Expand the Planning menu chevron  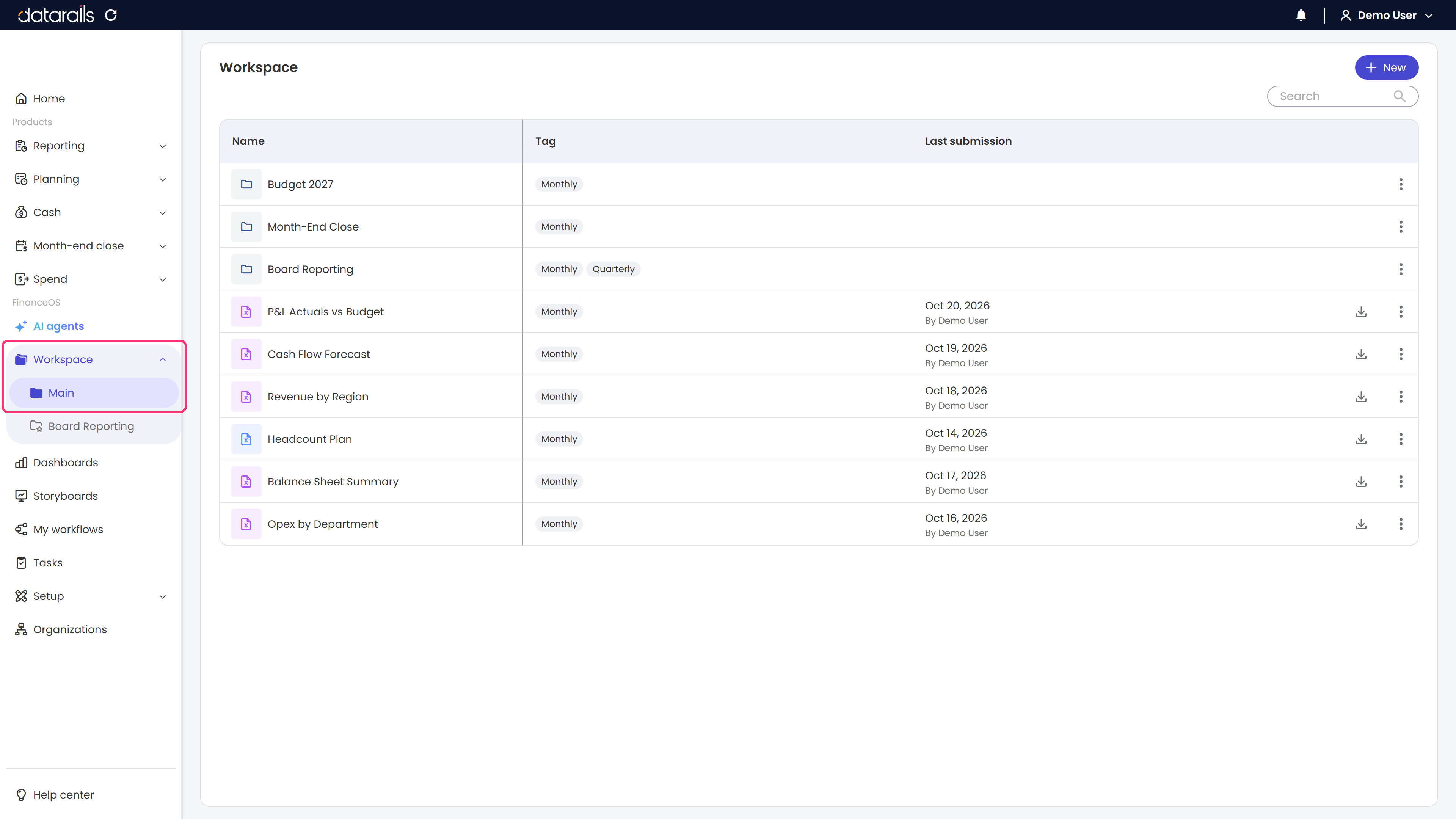tap(163, 180)
